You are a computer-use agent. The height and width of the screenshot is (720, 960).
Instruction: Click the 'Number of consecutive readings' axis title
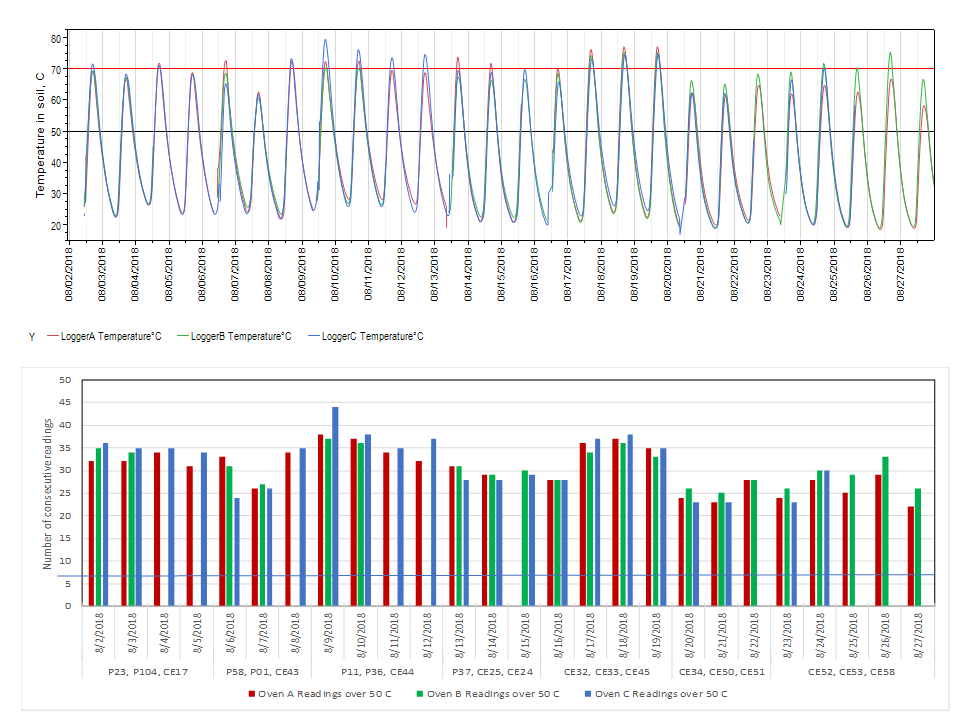coord(47,493)
